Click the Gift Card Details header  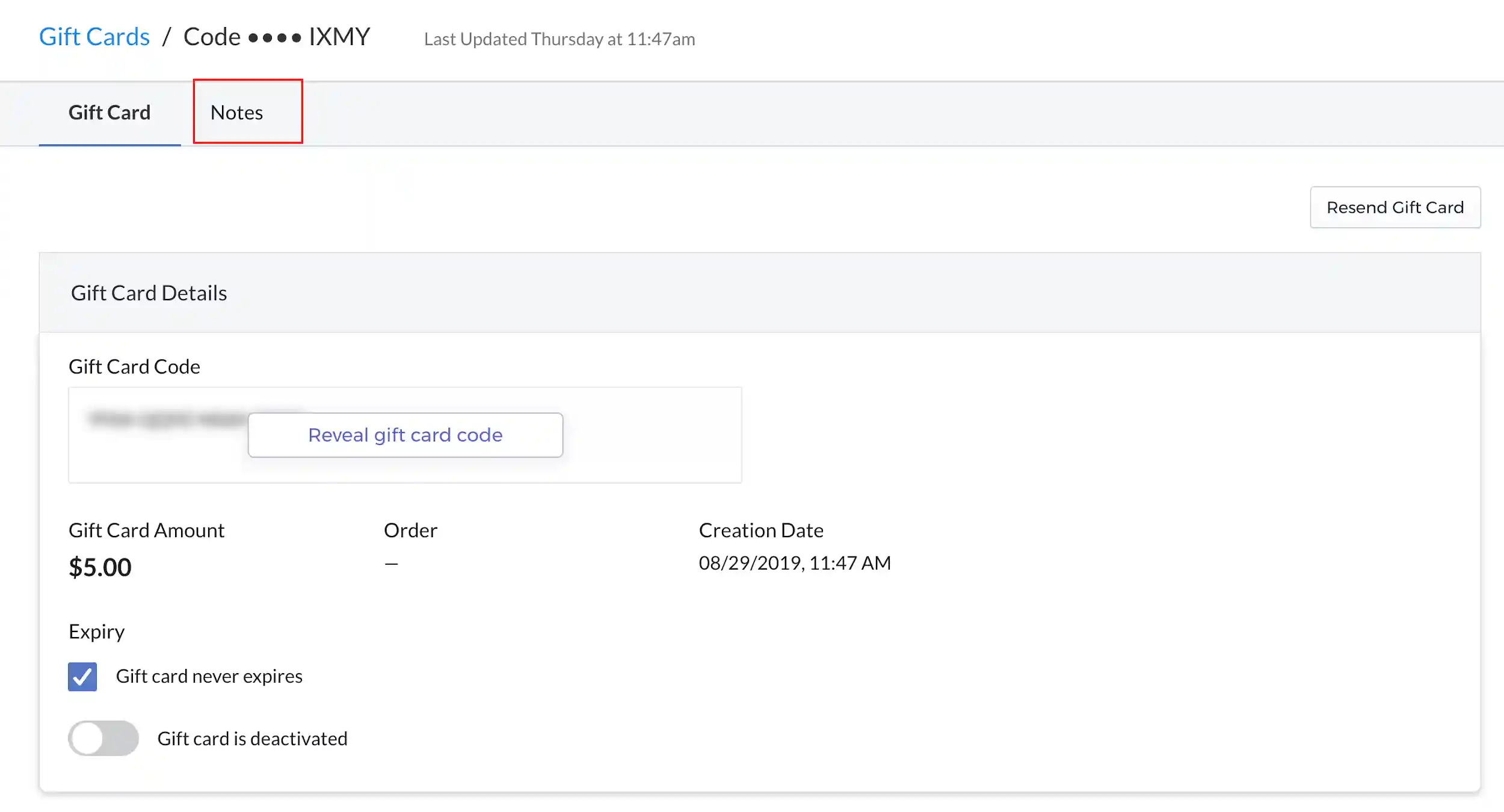click(x=149, y=293)
